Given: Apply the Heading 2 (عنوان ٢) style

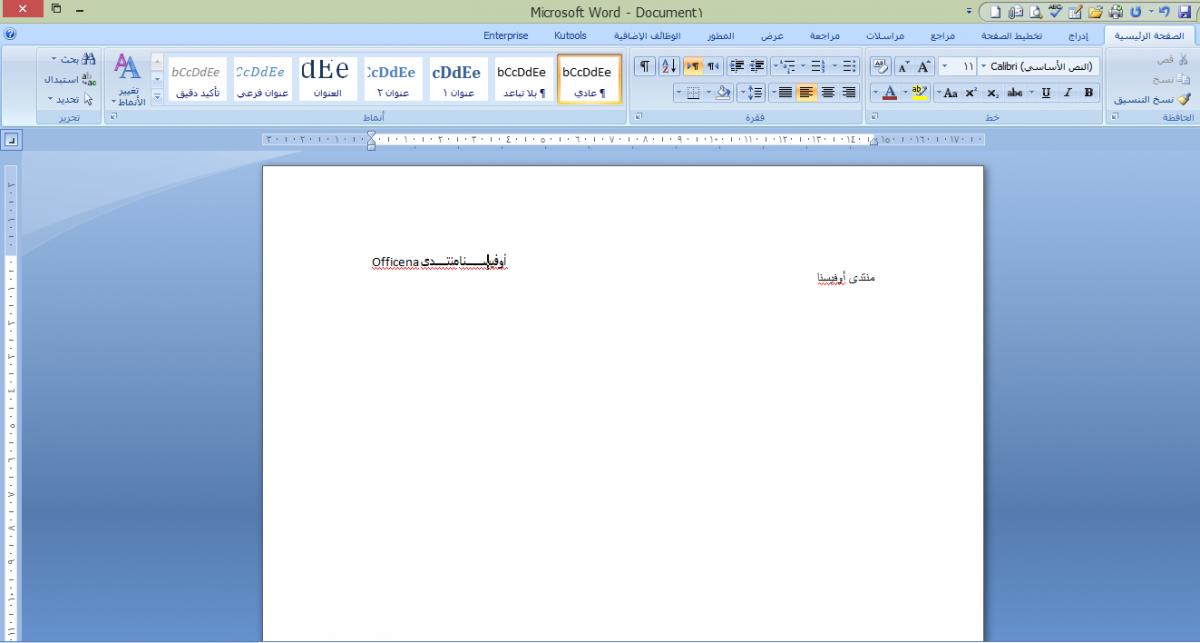Looking at the screenshot, I should 393,79.
